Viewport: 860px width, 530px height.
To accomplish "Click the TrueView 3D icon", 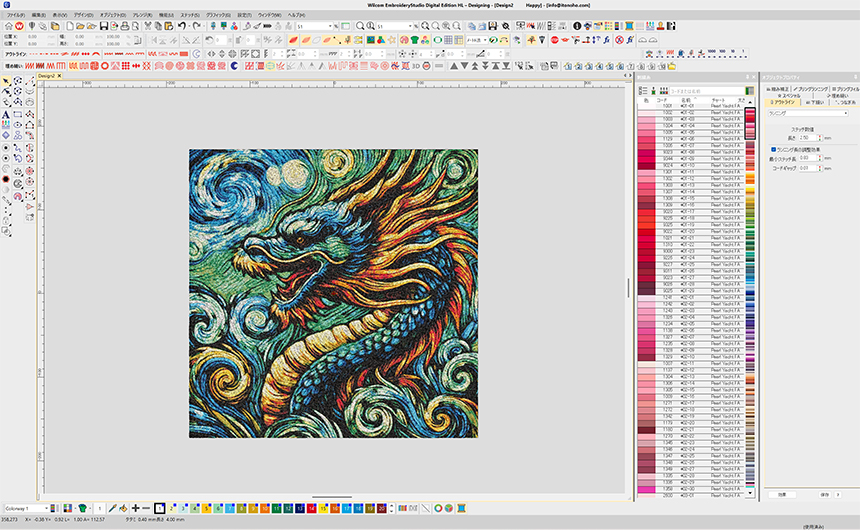I will point(415,66).
